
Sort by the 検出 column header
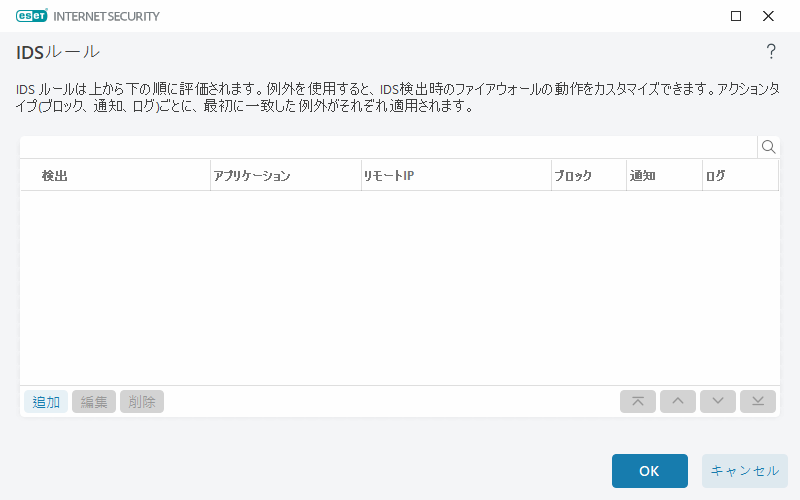coord(115,176)
